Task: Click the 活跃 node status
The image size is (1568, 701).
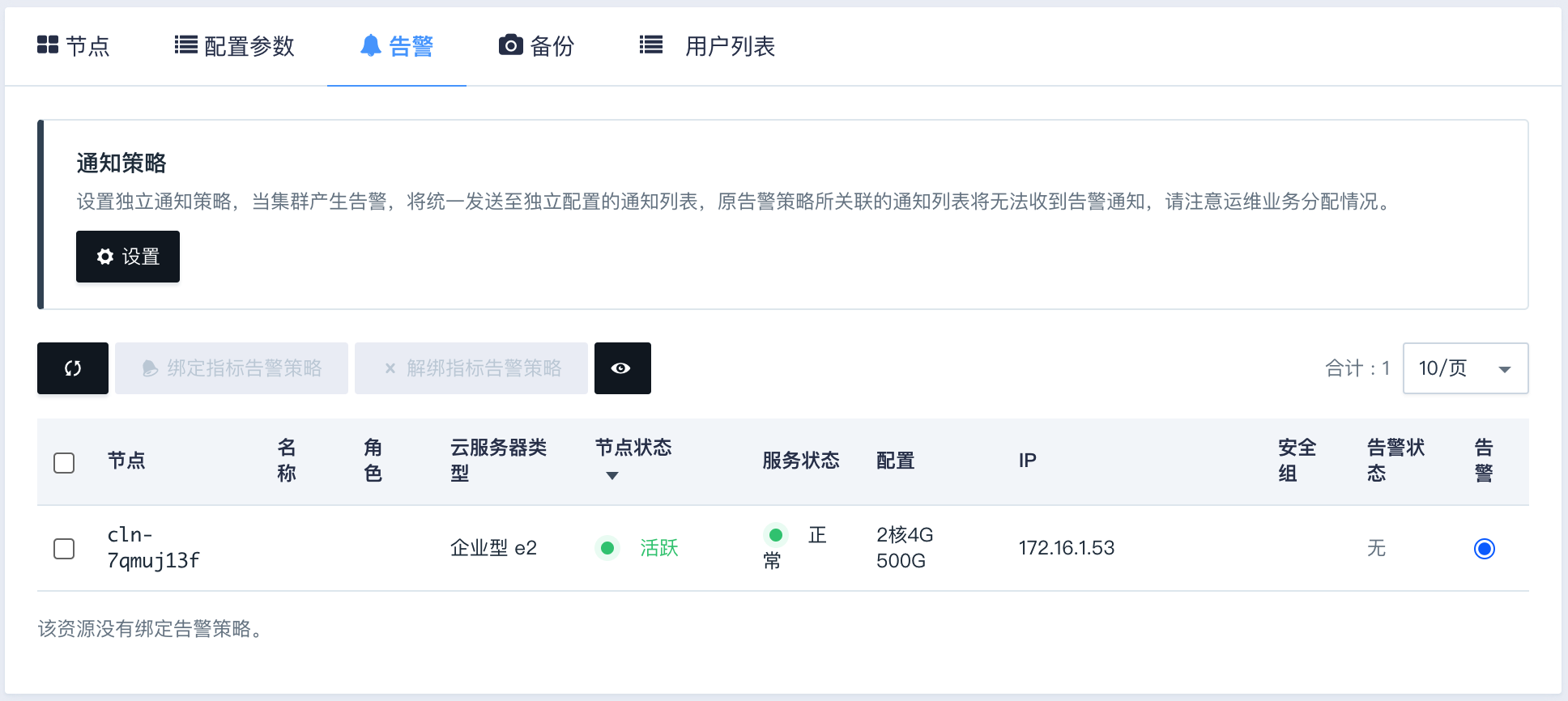Action: [659, 548]
